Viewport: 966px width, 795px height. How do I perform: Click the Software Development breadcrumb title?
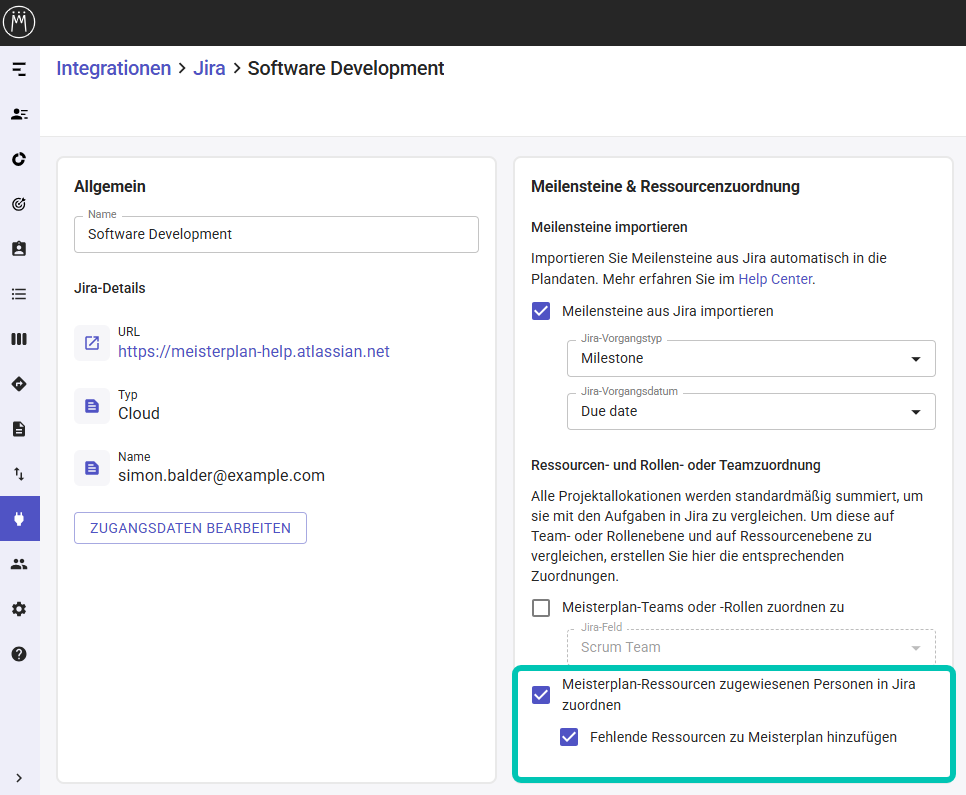click(x=346, y=68)
